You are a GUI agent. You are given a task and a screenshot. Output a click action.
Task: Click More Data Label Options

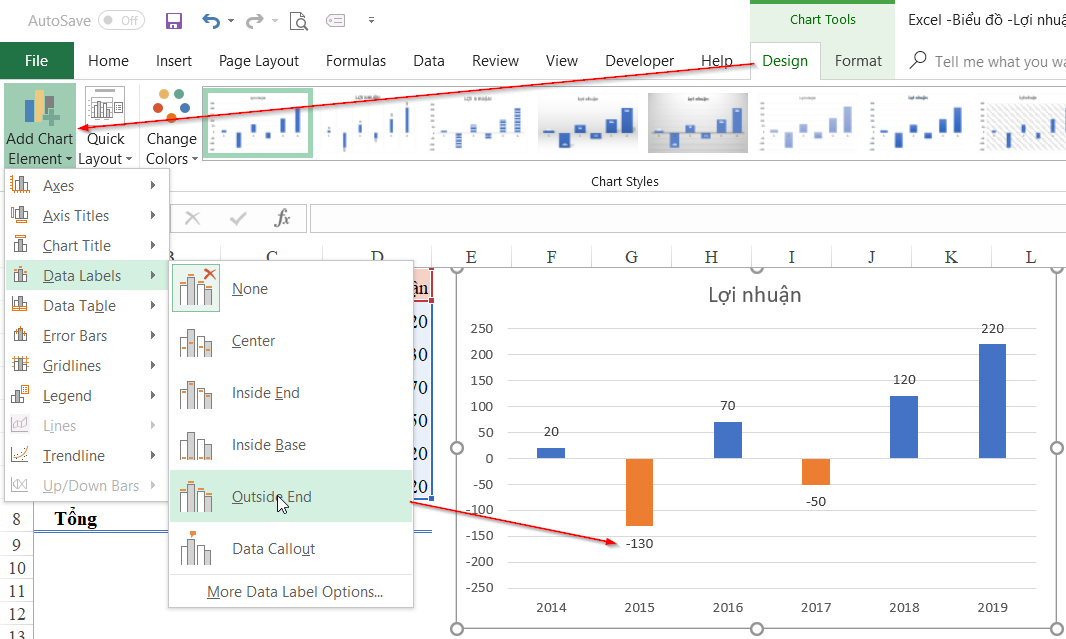click(x=294, y=592)
